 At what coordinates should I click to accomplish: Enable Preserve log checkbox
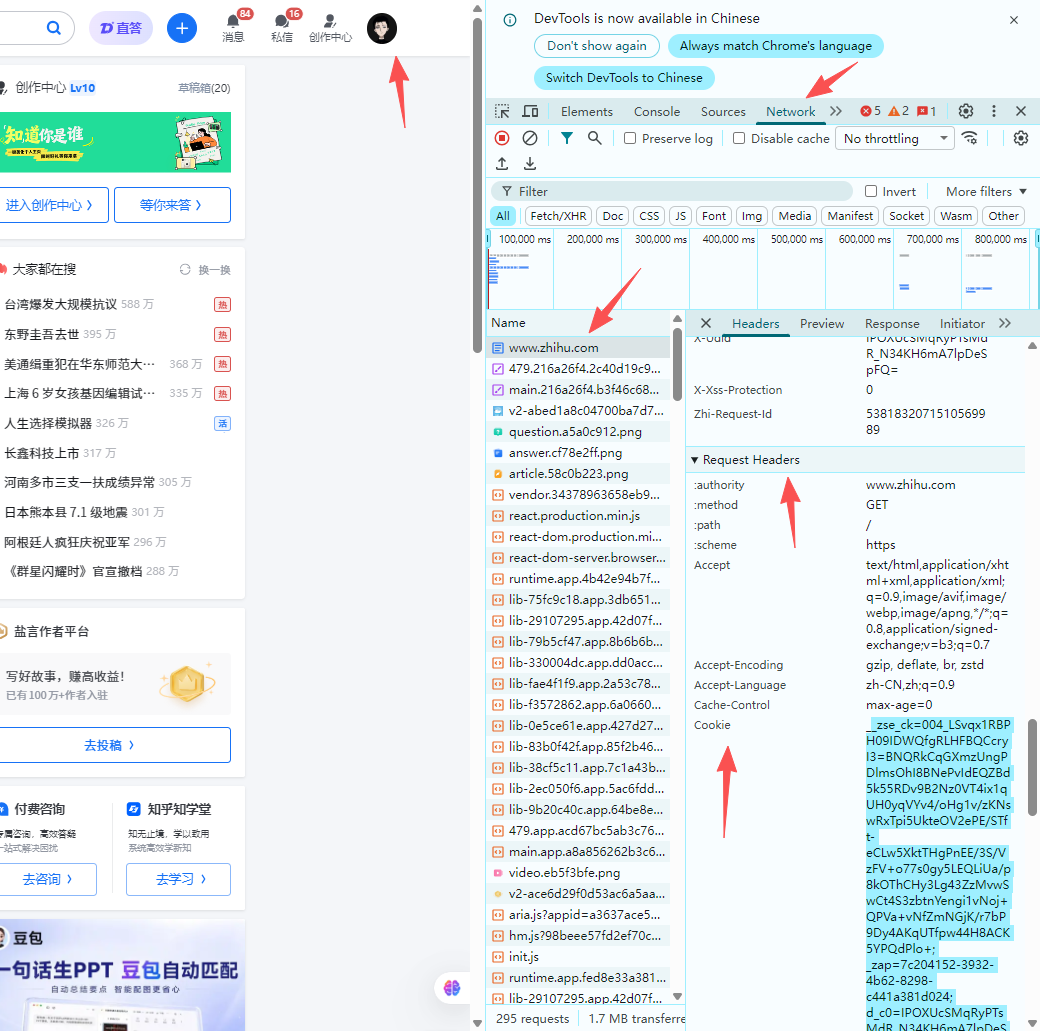click(x=630, y=138)
